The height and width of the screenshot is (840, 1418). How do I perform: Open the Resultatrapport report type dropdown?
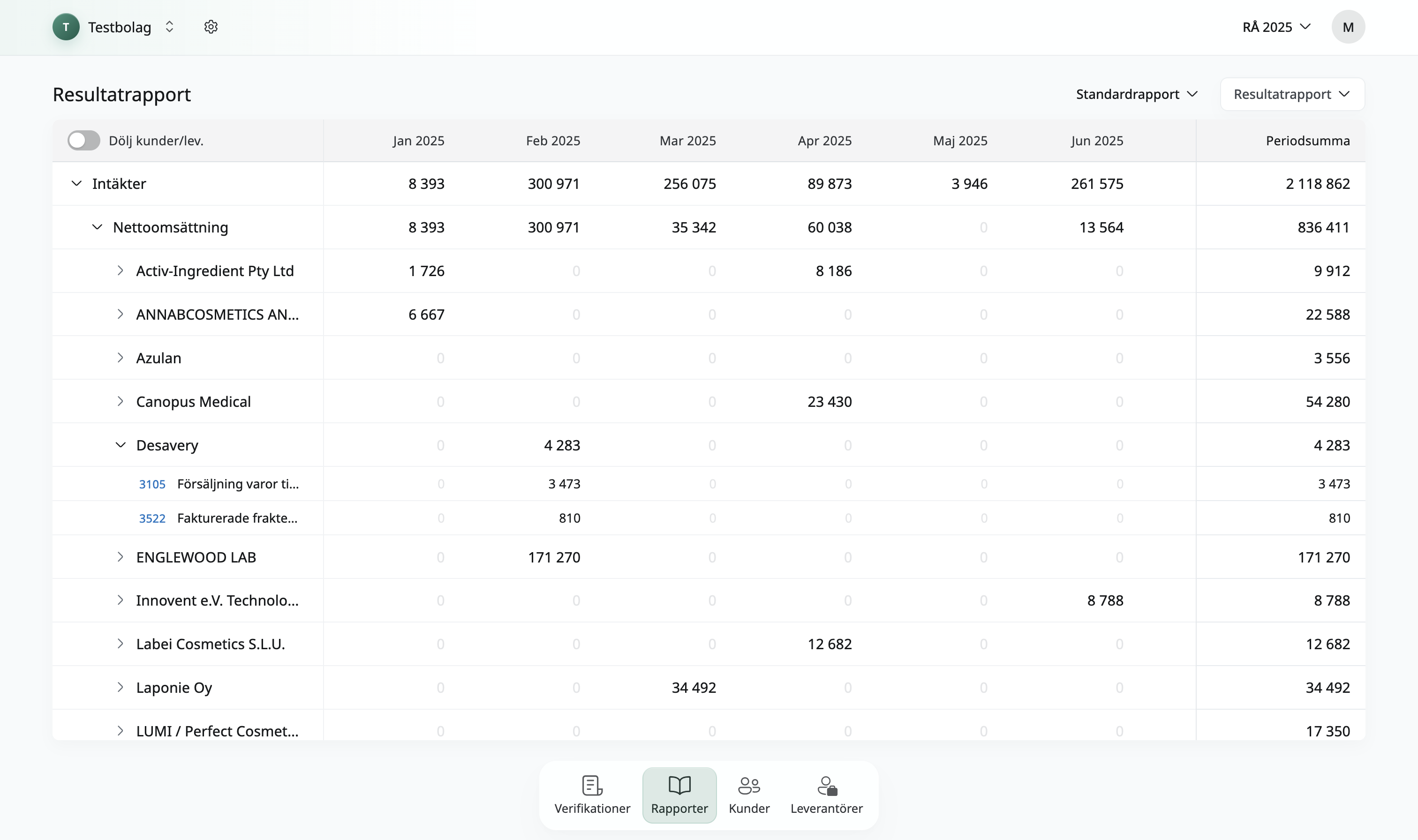click(x=1292, y=94)
